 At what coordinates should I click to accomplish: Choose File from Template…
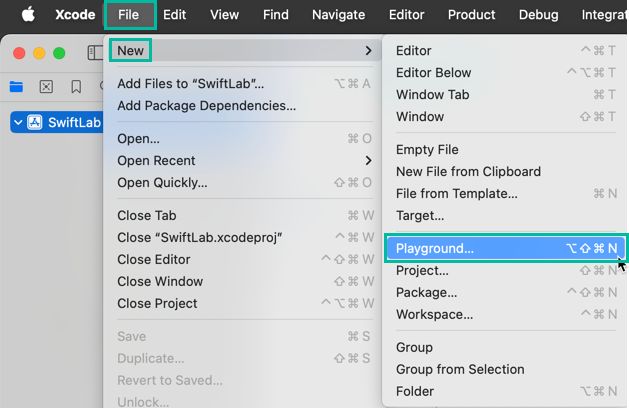[x=505, y=194]
